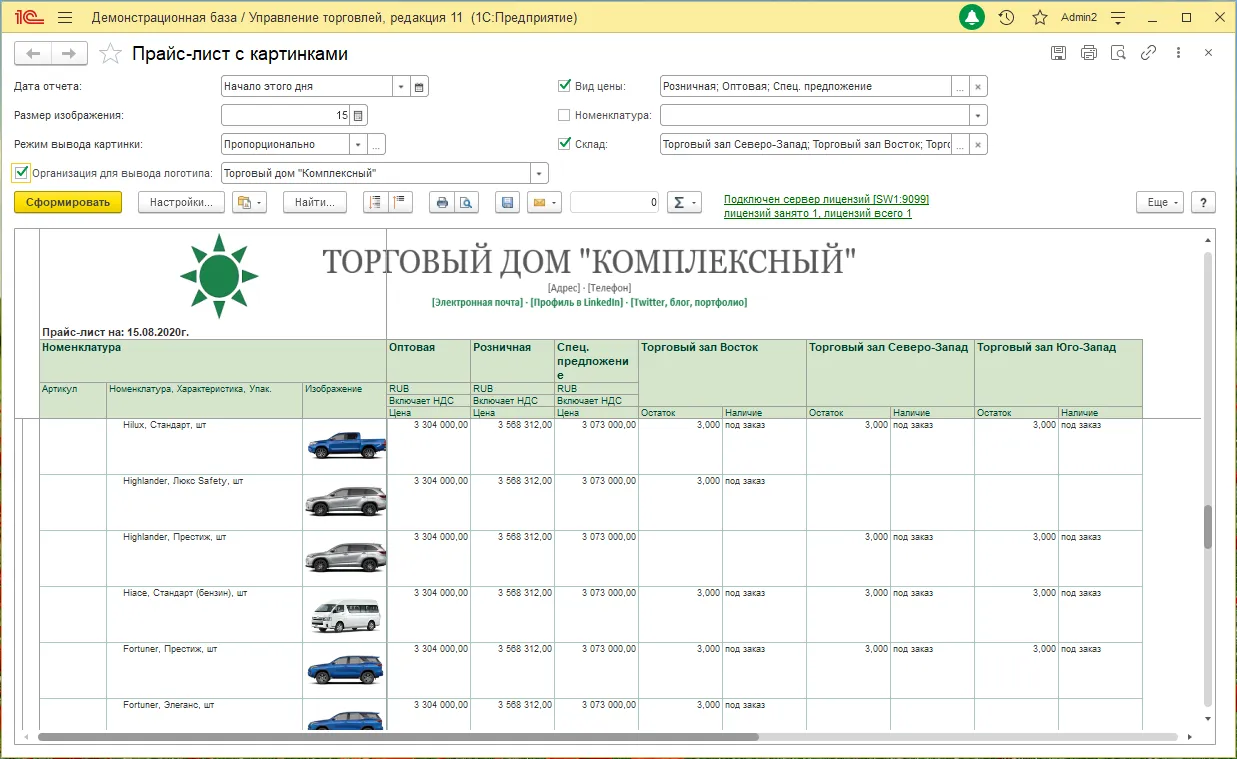Select Торговый зал Восток column header
This screenshot has width=1237, height=759.
pos(722,372)
